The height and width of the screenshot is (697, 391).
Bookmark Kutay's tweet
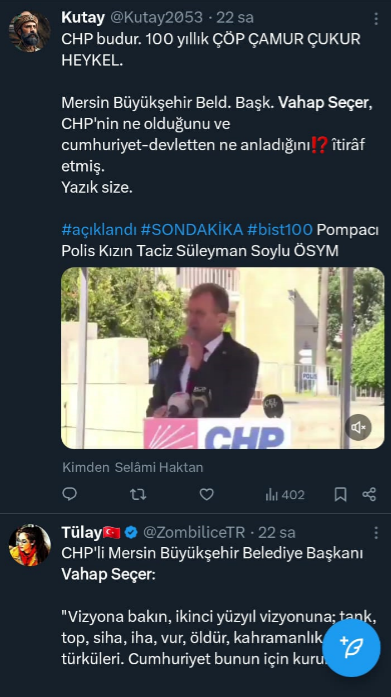click(340, 494)
